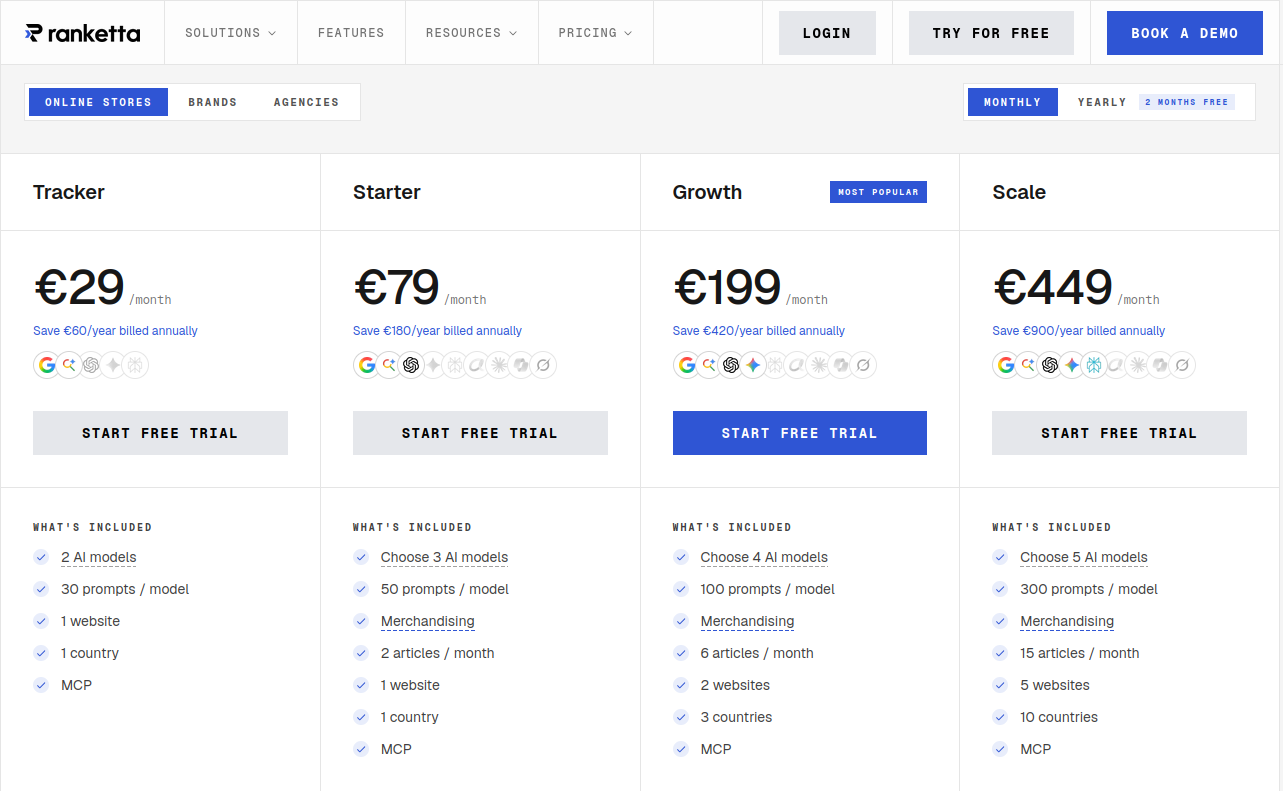The width and height of the screenshot is (1283, 791).
Task: Select the Online Stores tab
Action: 98,102
